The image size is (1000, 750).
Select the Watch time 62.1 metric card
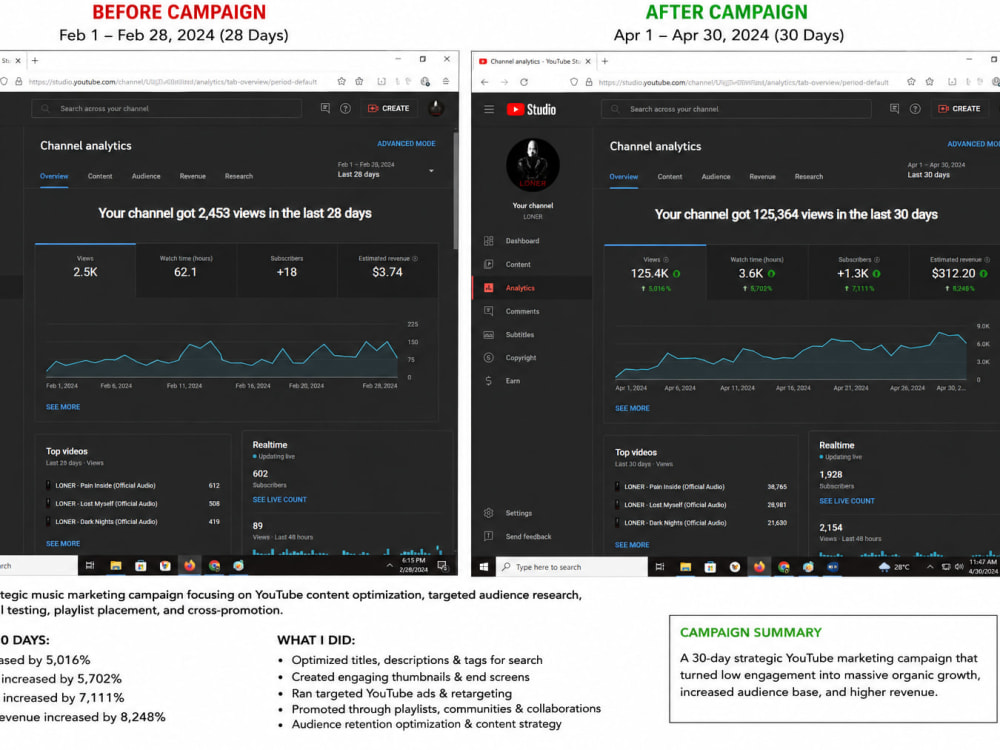point(186,270)
